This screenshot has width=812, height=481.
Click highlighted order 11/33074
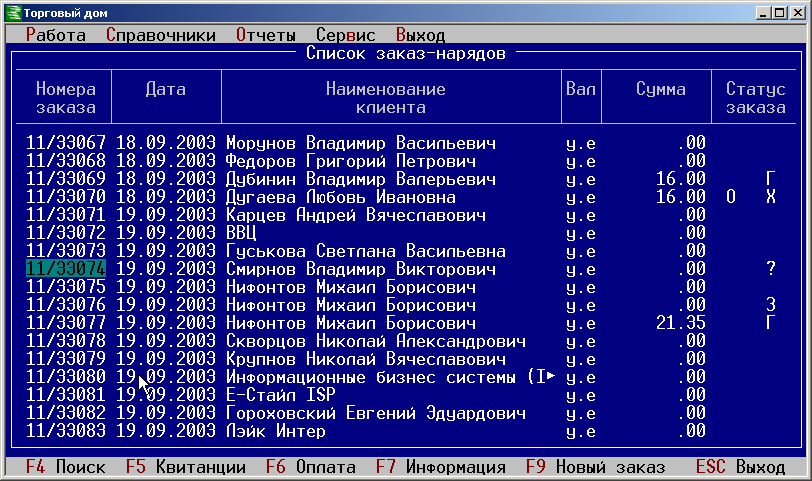66,269
